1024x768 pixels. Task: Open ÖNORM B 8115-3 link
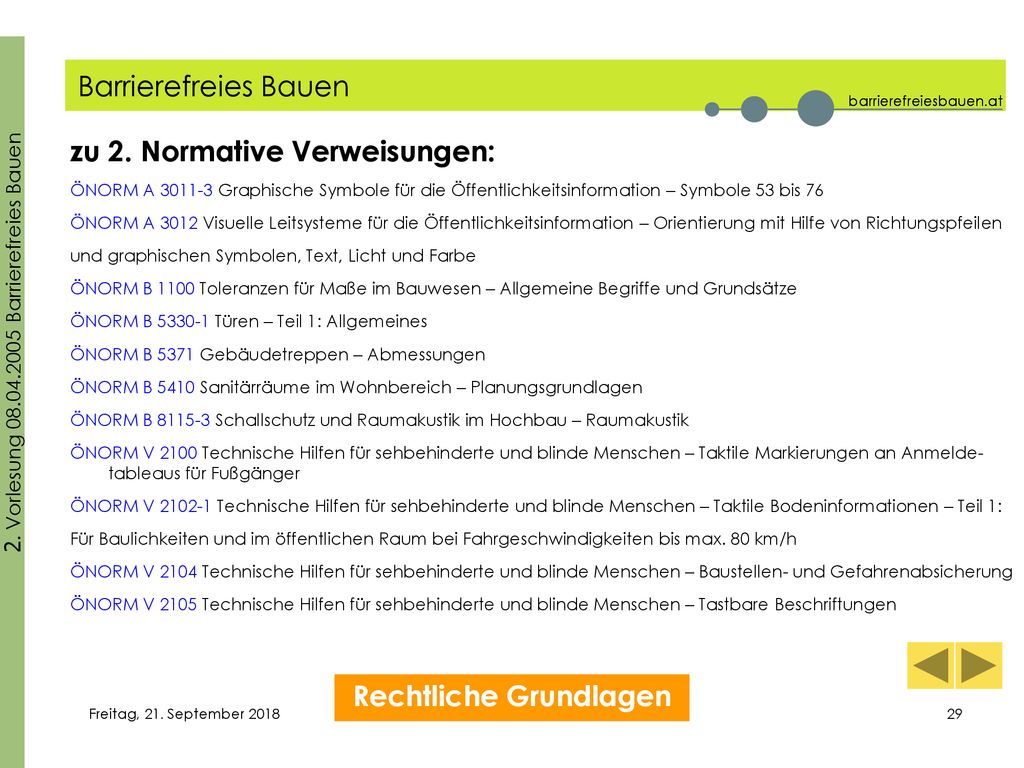click(x=140, y=419)
